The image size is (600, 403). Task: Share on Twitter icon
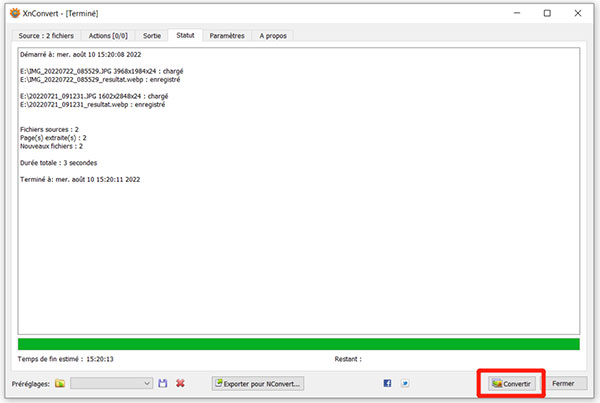[x=405, y=383]
